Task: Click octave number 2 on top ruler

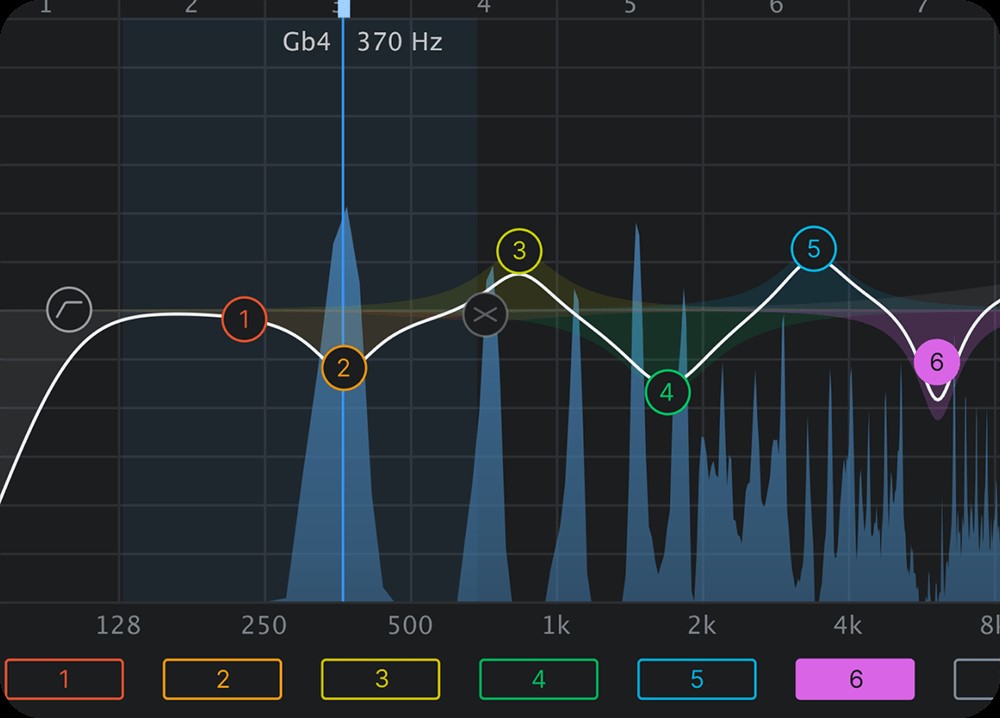Action: click(191, 6)
